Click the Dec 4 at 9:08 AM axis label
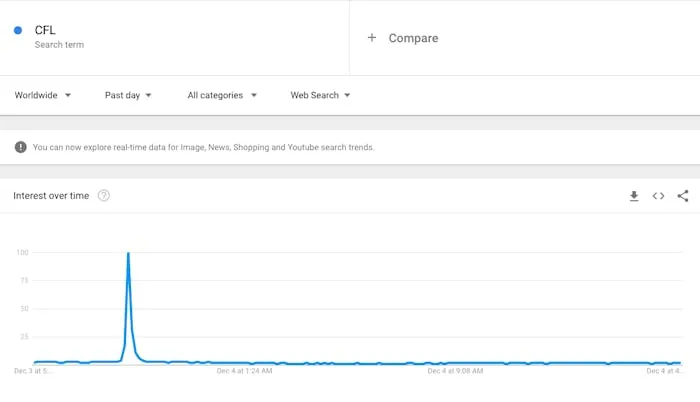 (455, 371)
